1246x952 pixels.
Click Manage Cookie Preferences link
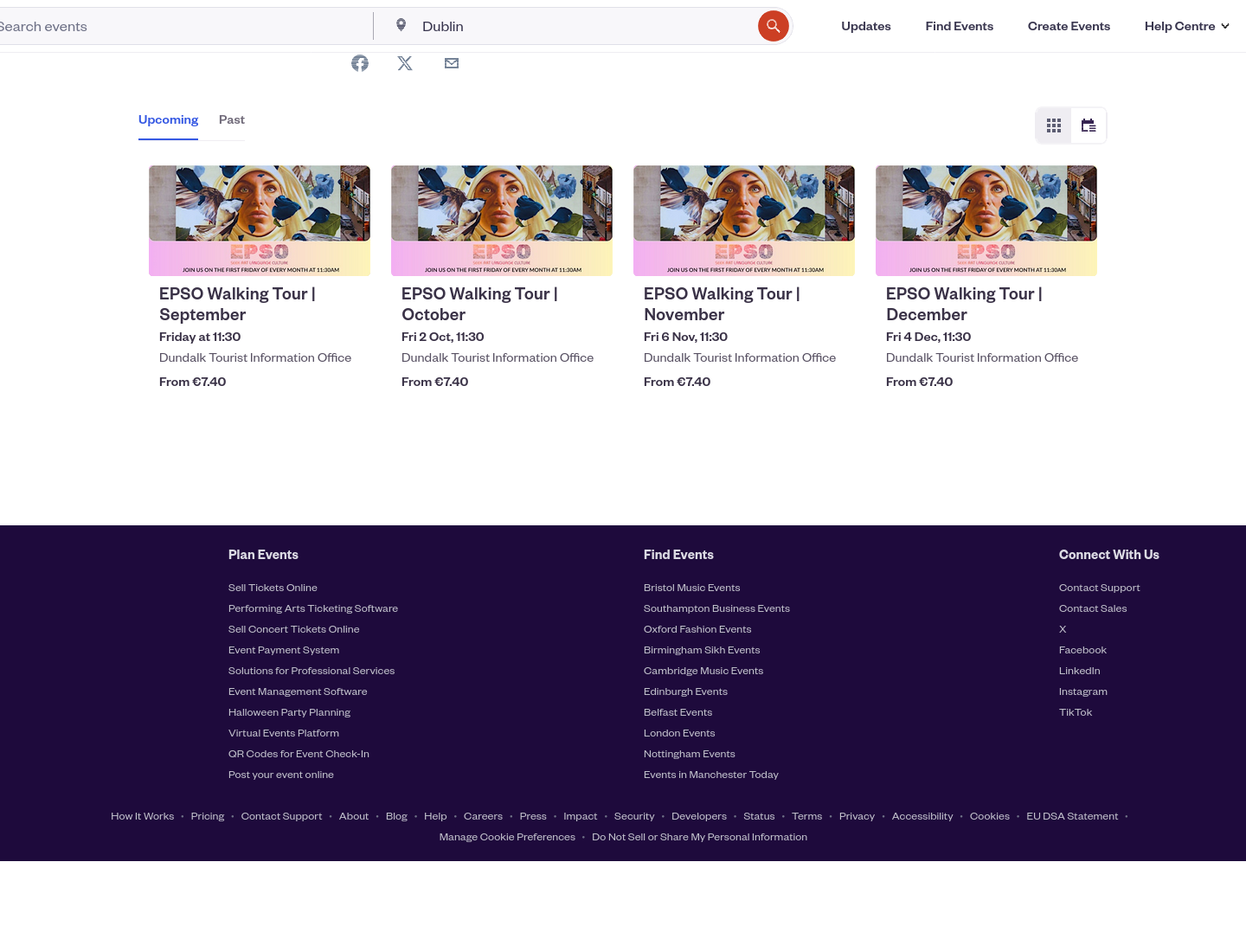(507, 837)
